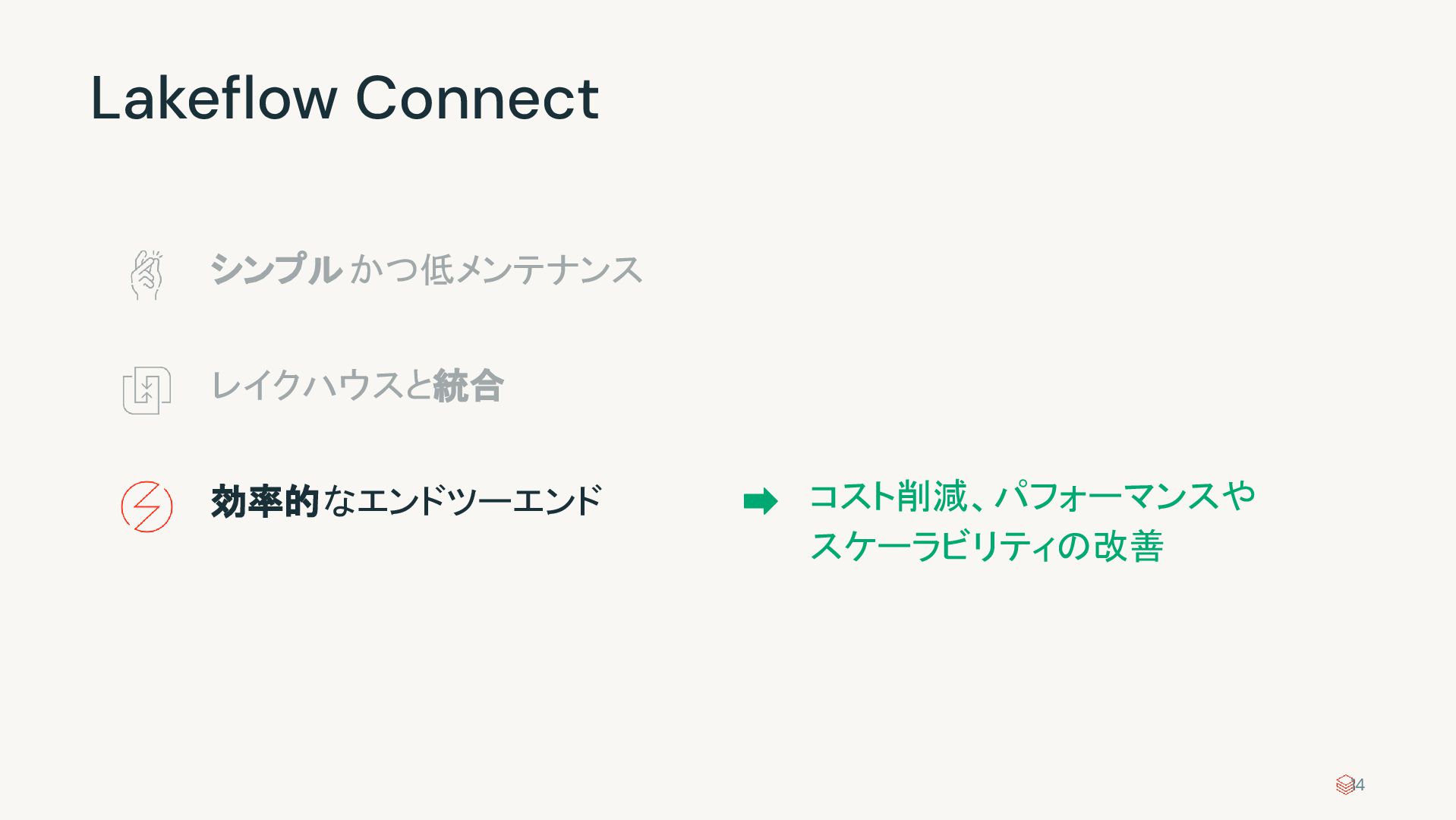Click the snapping fingers icon

click(146, 274)
